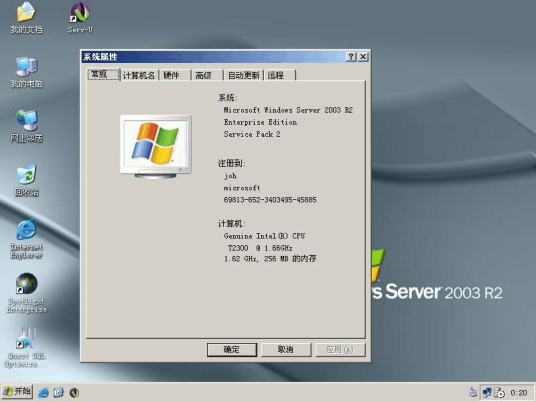This screenshot has width=536, height=402.
Task: Click the taskbar clock showing 0:20
Action: [519, 393]
